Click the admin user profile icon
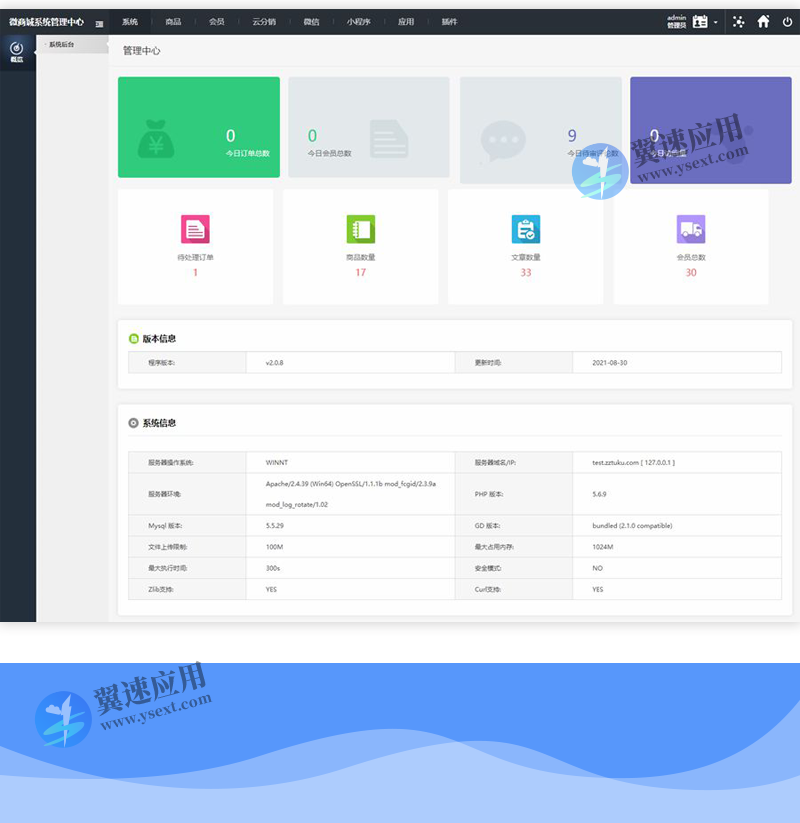 700,21
